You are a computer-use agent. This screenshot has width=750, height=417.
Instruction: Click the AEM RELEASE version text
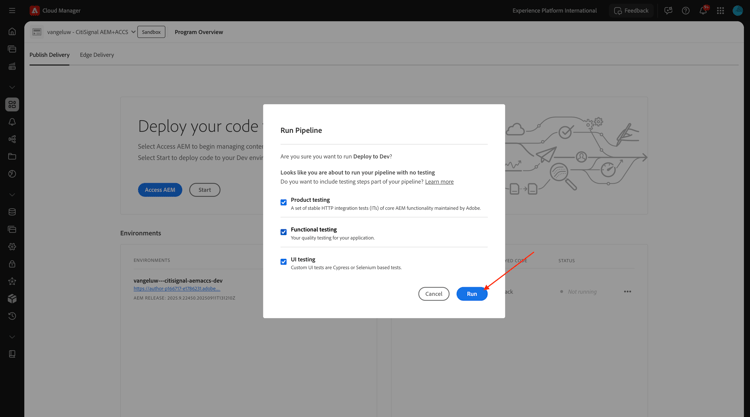click(x=184, y=298)
